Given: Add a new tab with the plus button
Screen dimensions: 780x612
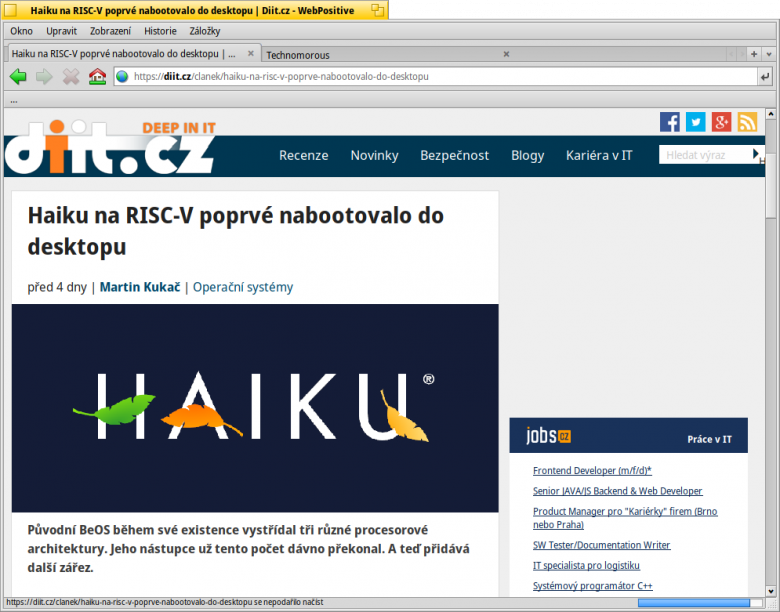Looking at the screenshot, I should (x=754, y=54).
